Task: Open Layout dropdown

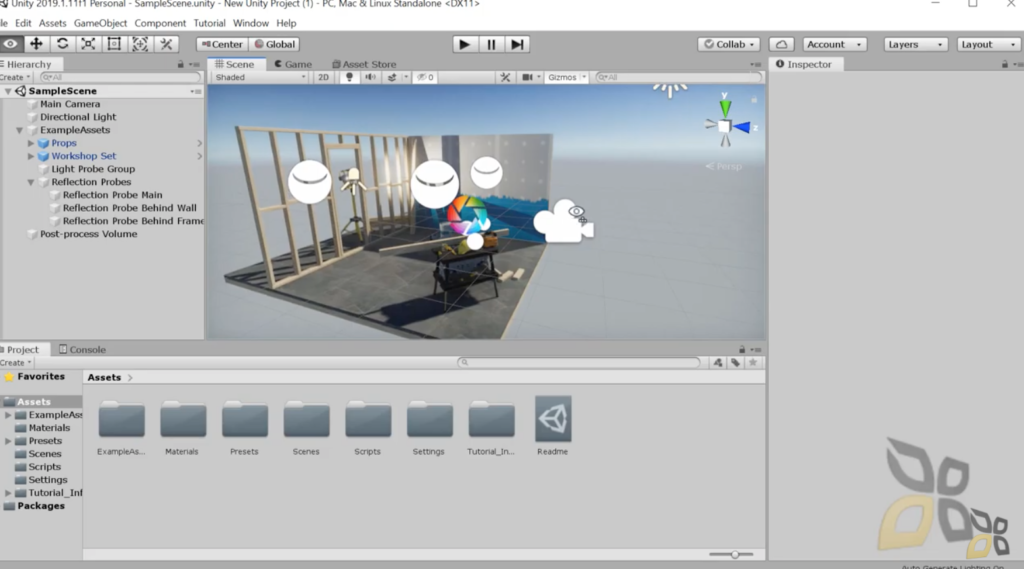Action: (x=988, y=44)
